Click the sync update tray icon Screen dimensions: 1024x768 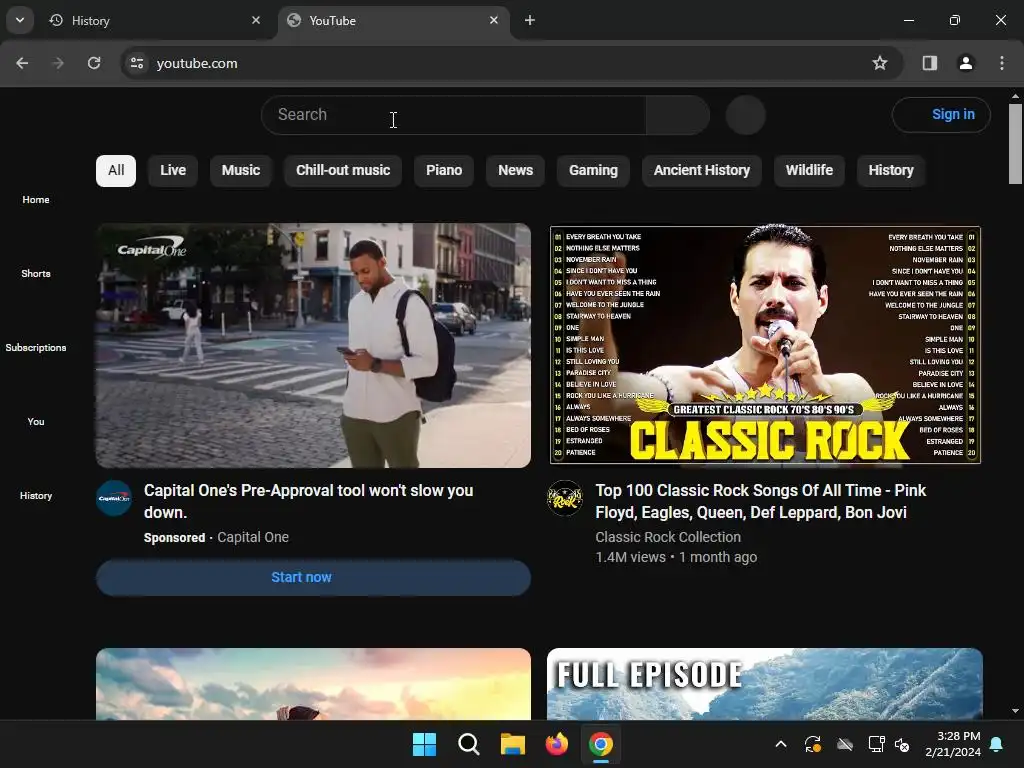pos(812,744)
